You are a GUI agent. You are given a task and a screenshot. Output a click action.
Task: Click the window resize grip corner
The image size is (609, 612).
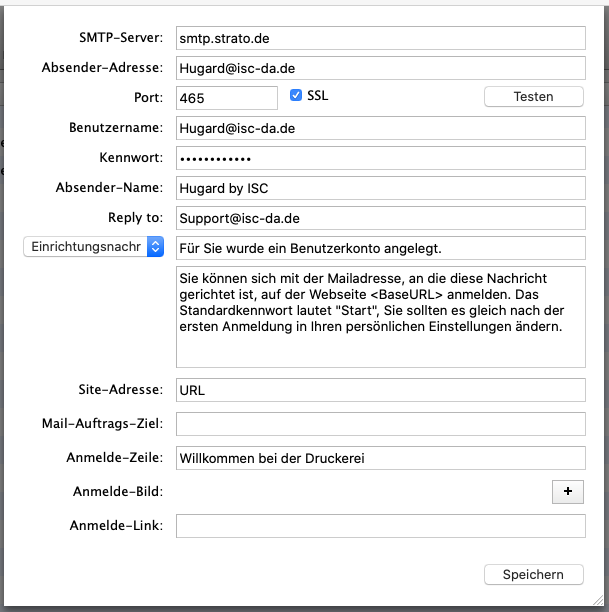coord(598,601)
